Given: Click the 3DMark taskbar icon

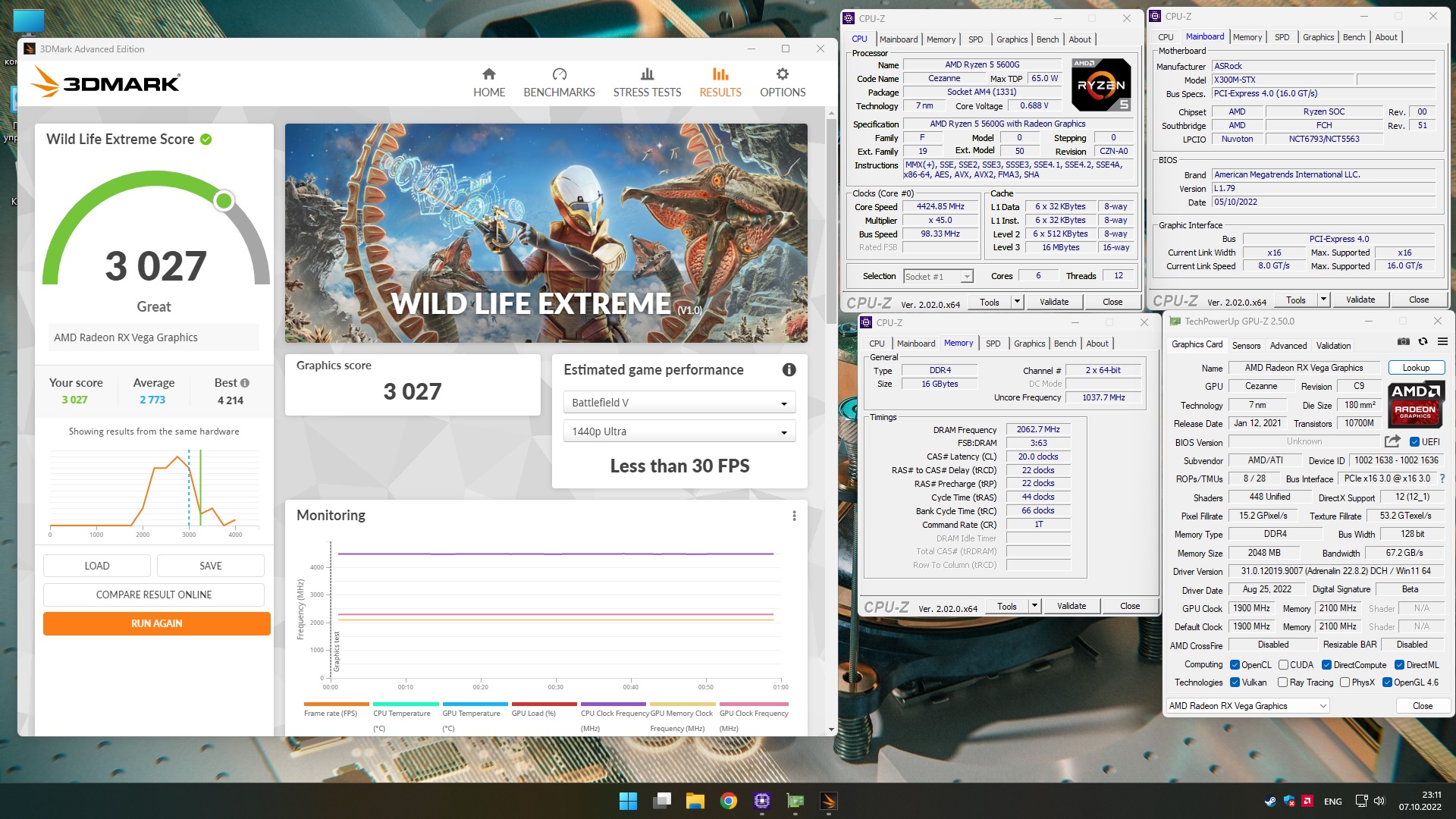Looking at the screenshot, I should click(x=828, y=801).
